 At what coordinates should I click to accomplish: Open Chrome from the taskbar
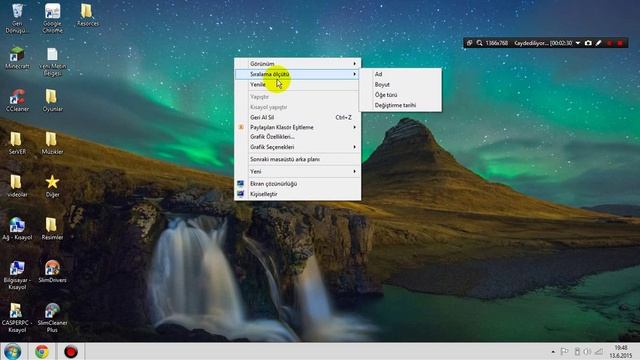tap(42, 351)
